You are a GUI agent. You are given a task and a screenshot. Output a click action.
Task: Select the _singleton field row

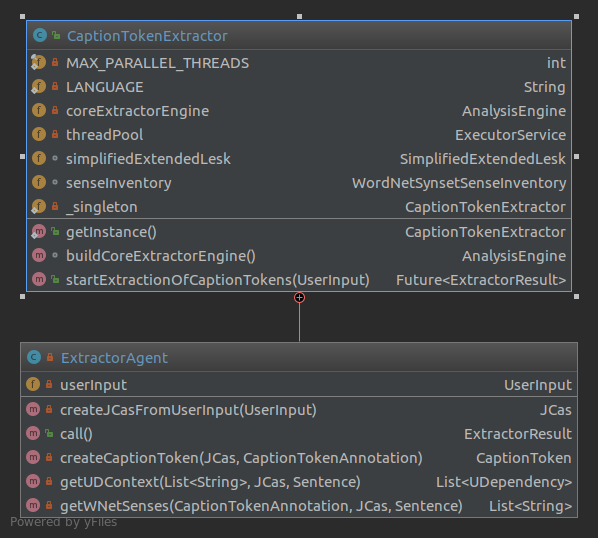tap(299, 207)
